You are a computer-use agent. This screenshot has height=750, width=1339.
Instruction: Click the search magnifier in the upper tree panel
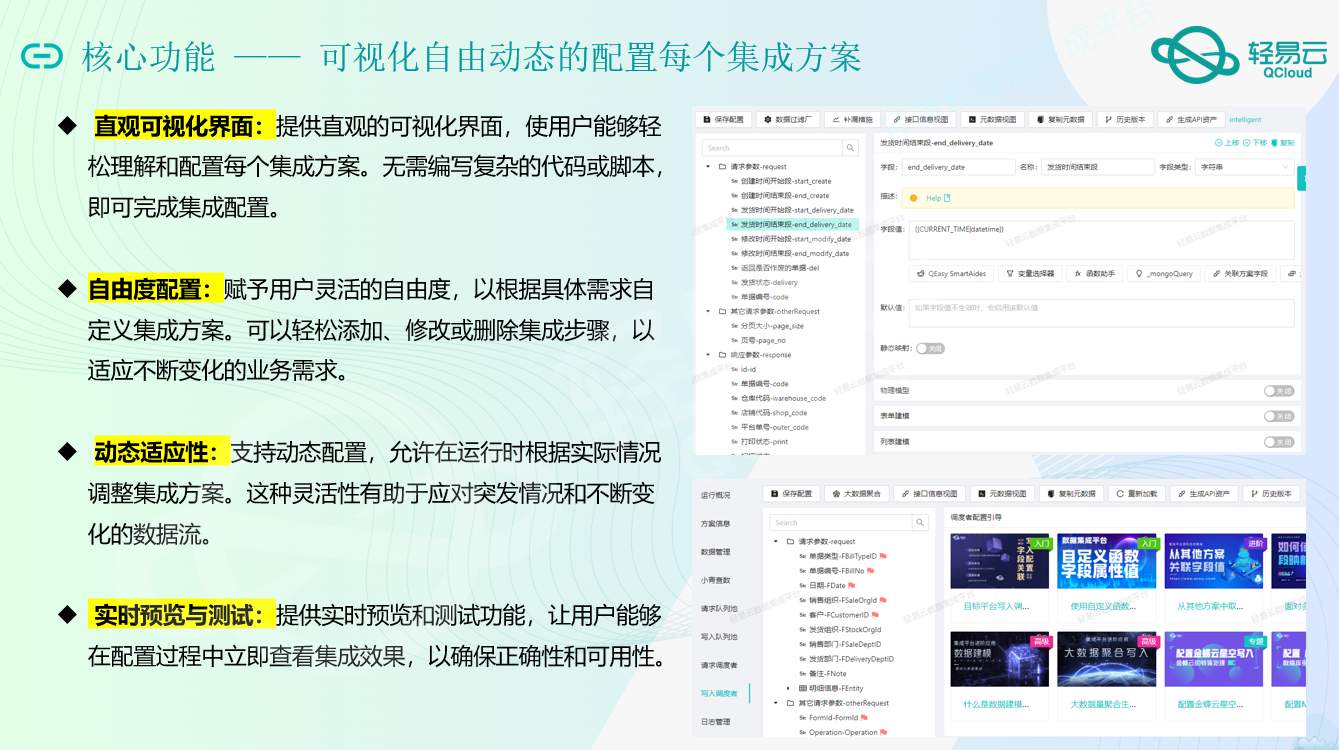coord(851,148)
